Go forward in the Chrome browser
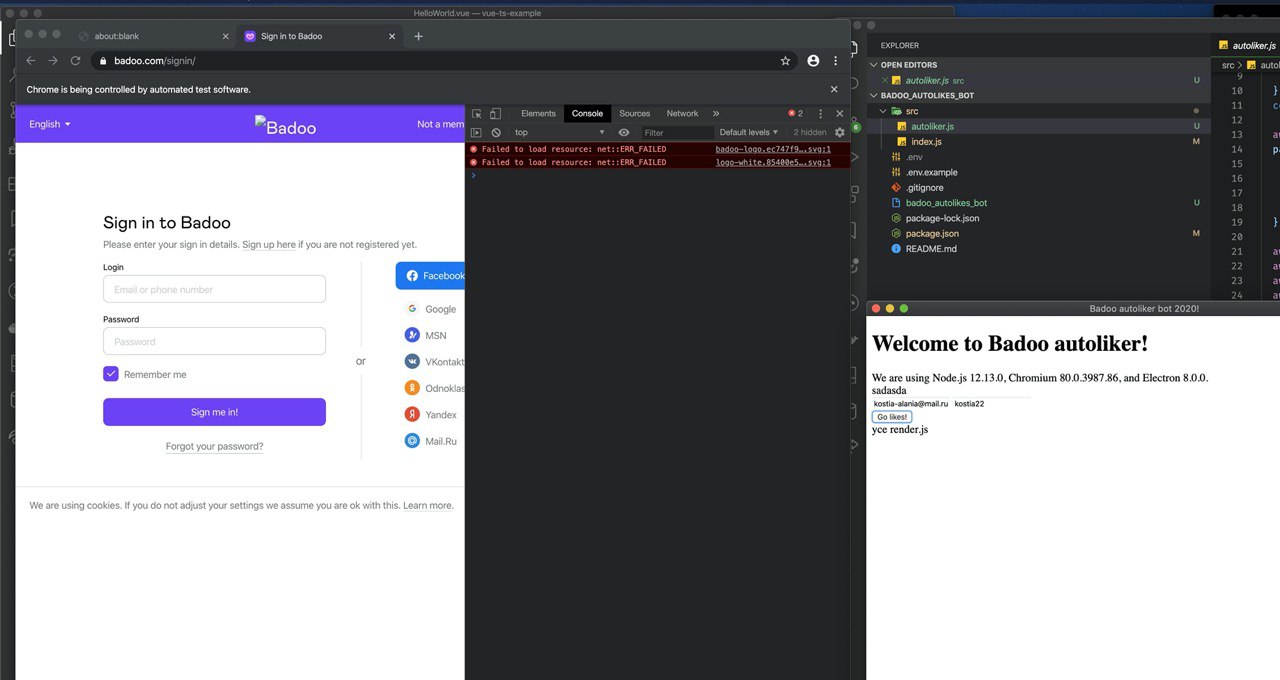Screen dimensions: 1280x680 pyautogui.click(x=53, y=61)
